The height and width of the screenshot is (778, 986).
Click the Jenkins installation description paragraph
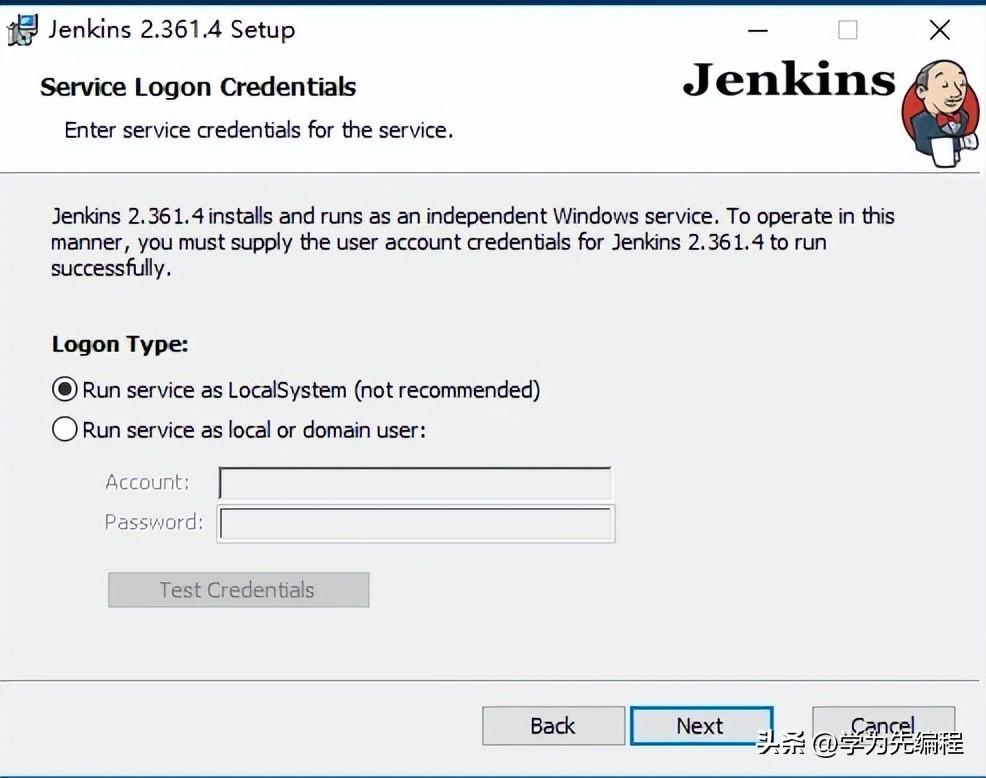pos(472,242)
